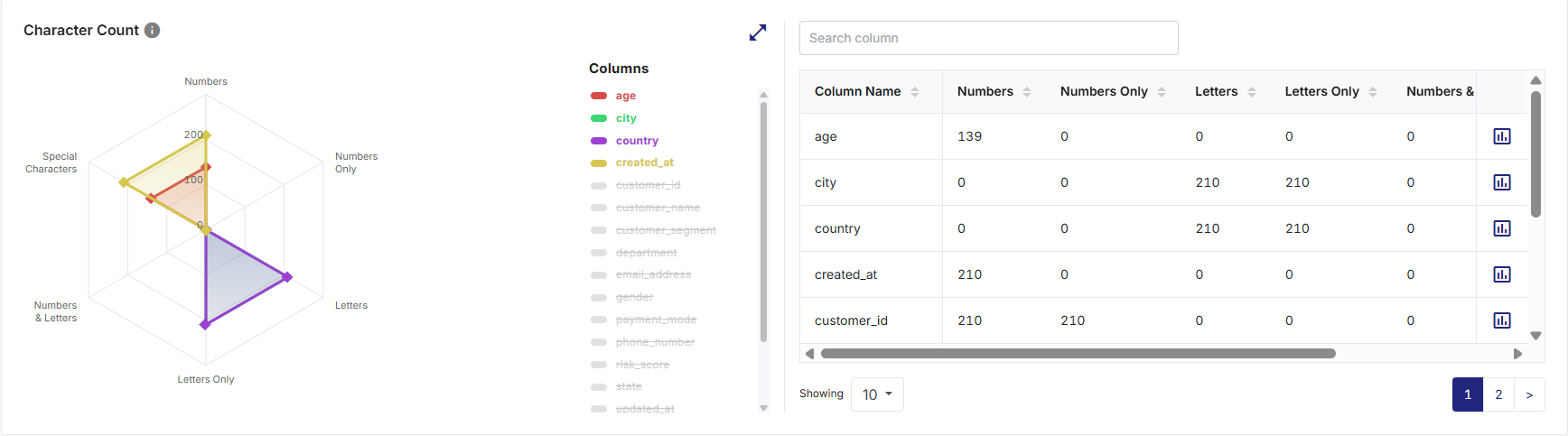
Task: Show payment_mode series in legend
Action: pos(643,320)
